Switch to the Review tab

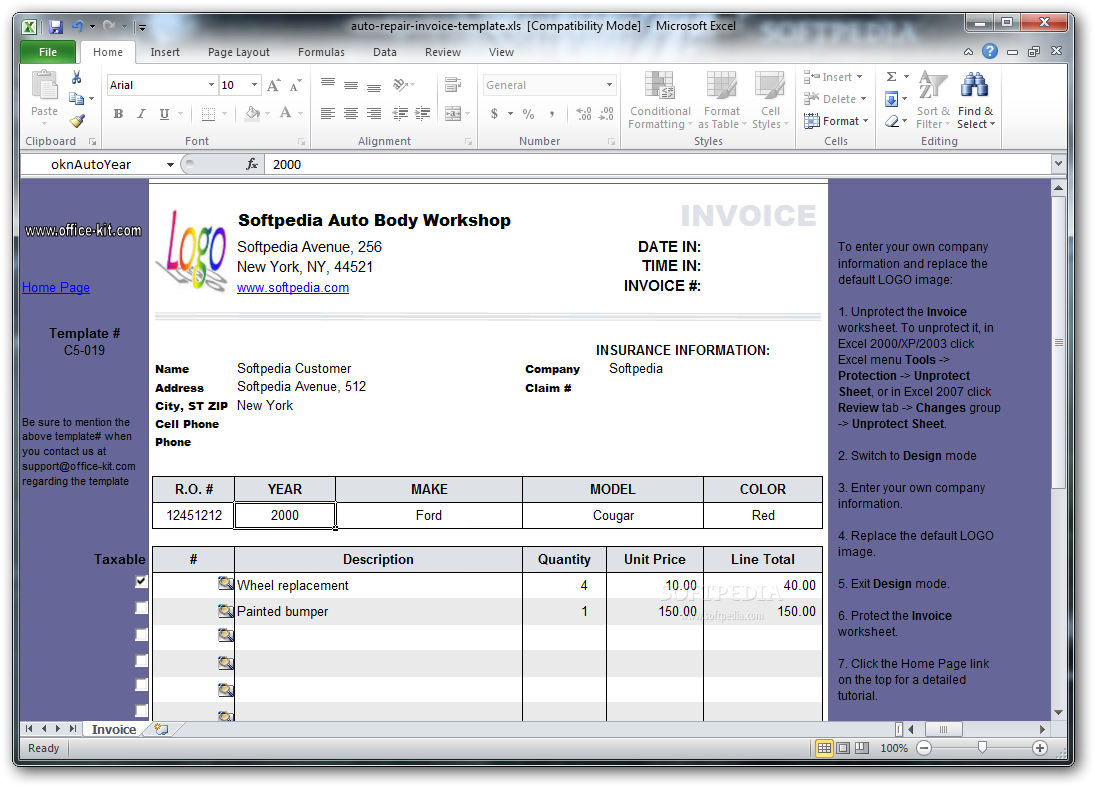pyautogui.click(x=443, y=52)
